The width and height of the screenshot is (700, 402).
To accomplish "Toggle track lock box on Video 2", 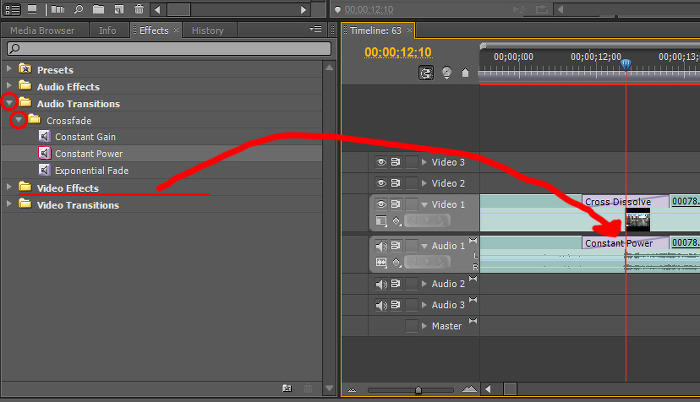I will click(x=412, y=183).
